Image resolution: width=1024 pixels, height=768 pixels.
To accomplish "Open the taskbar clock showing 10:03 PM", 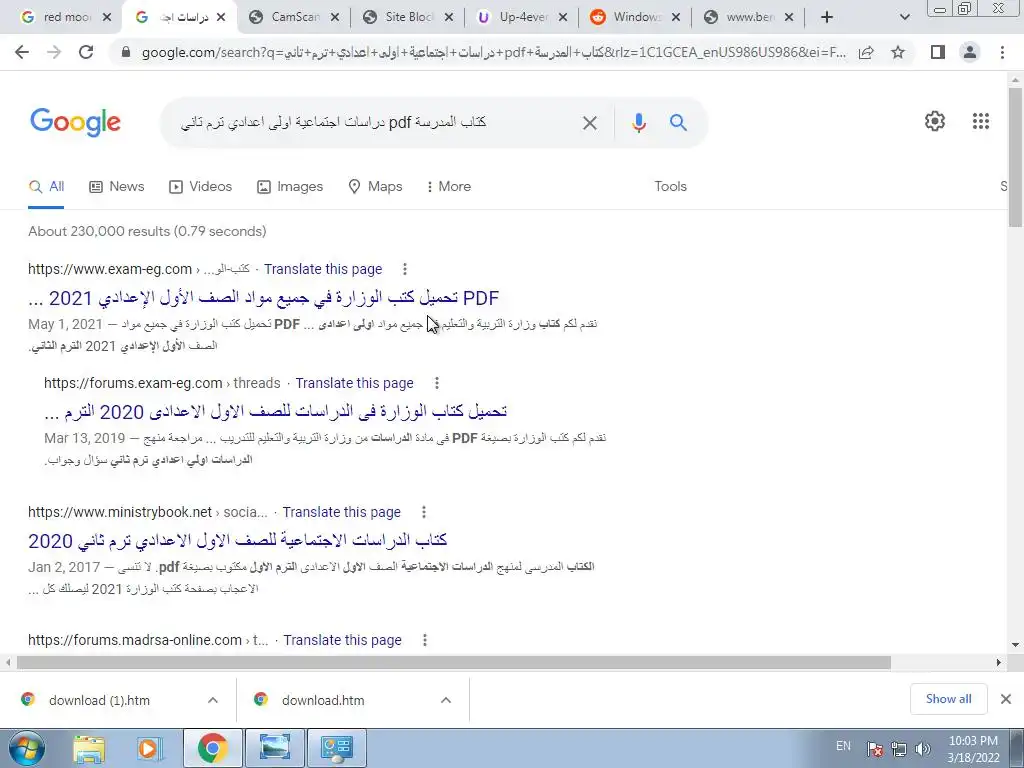I will [974, 749].
